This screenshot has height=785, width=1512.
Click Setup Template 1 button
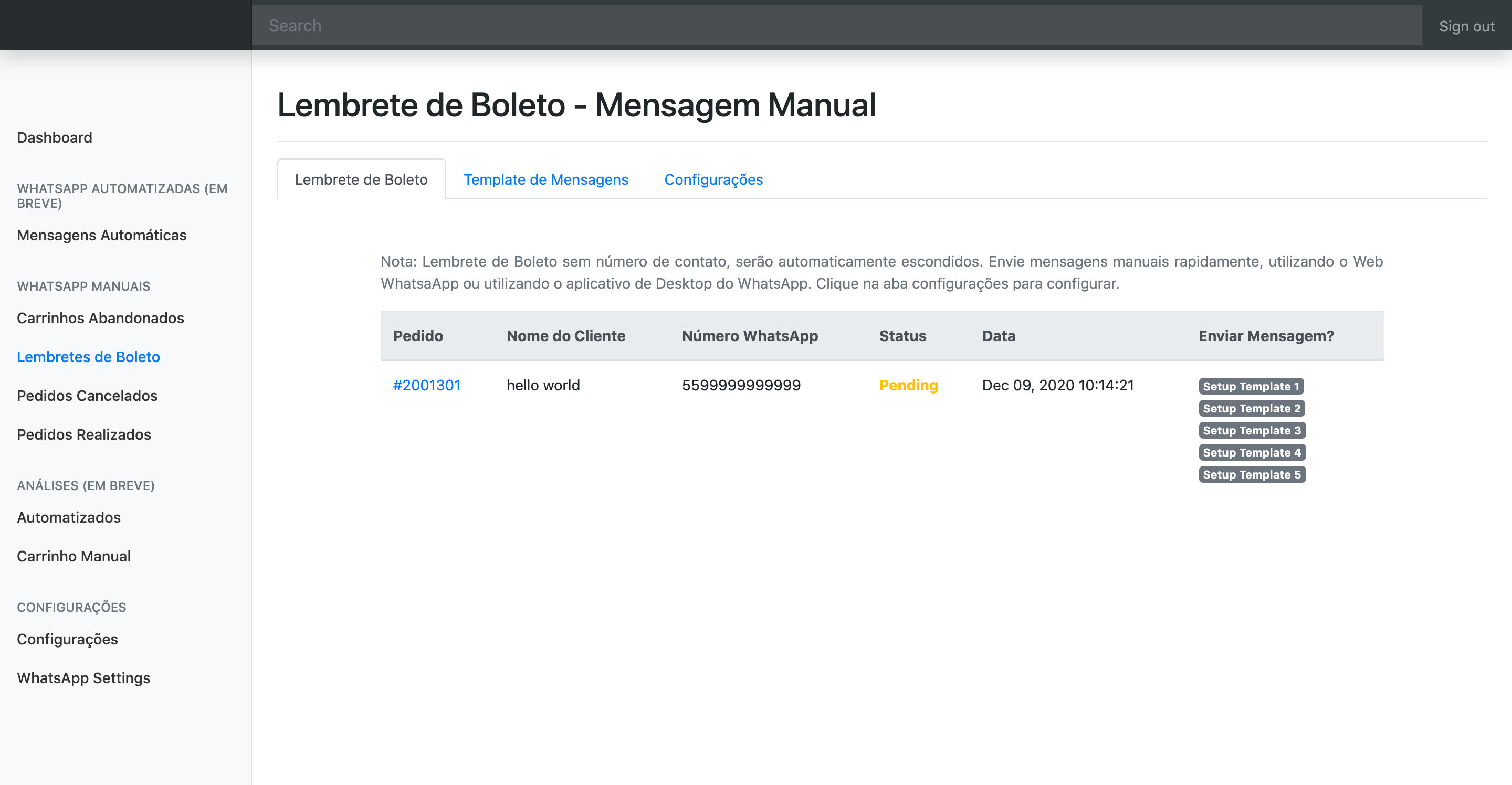[1251, 386]
